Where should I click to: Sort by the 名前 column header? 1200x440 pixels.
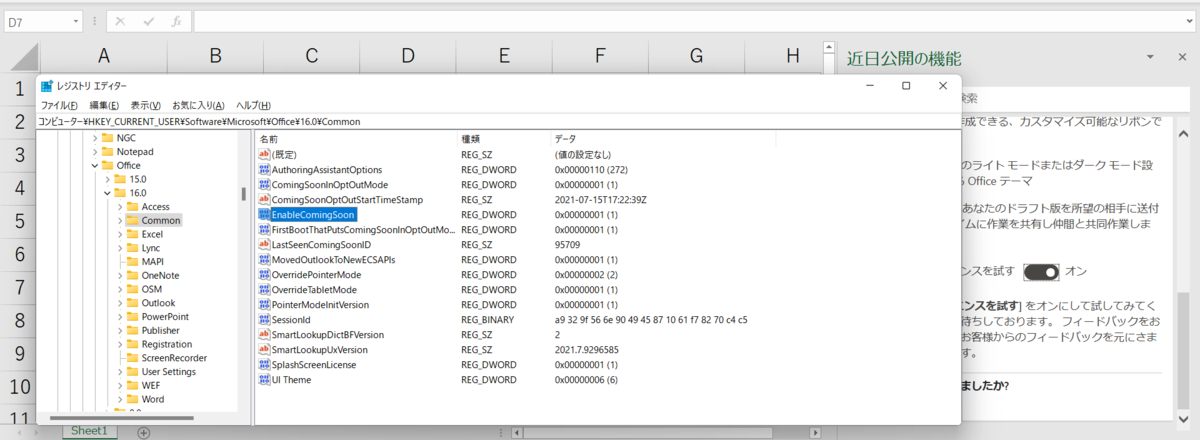(x=355, y=138)
